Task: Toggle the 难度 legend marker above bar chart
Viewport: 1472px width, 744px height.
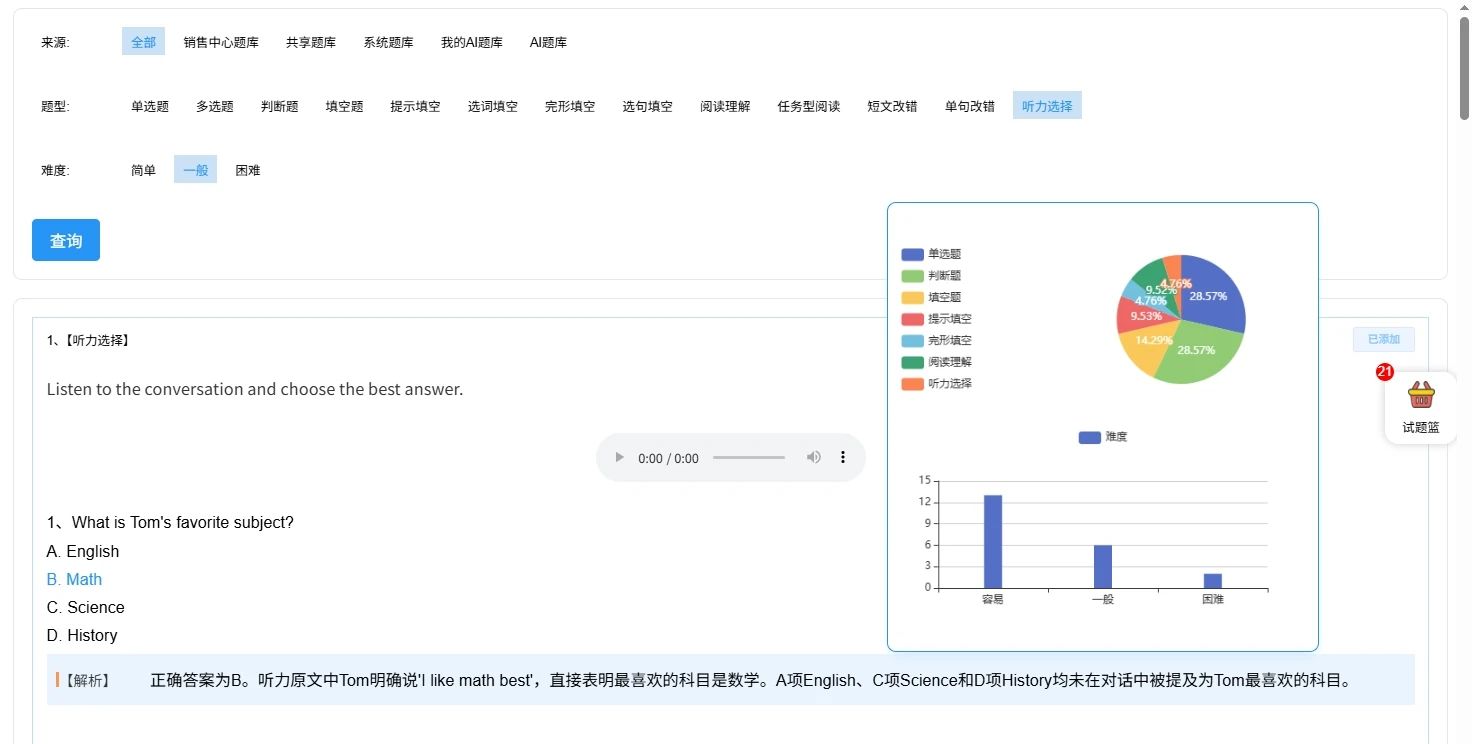Action: click(1090, 438)
